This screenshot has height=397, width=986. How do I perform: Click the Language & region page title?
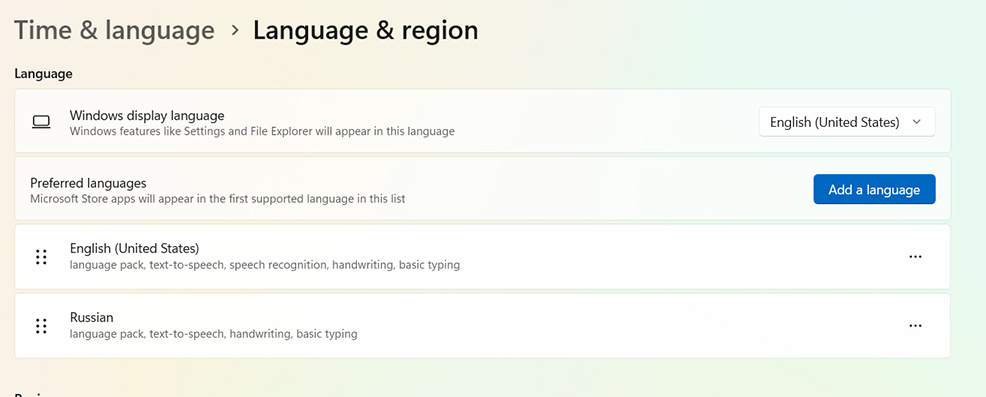[365, 30]
